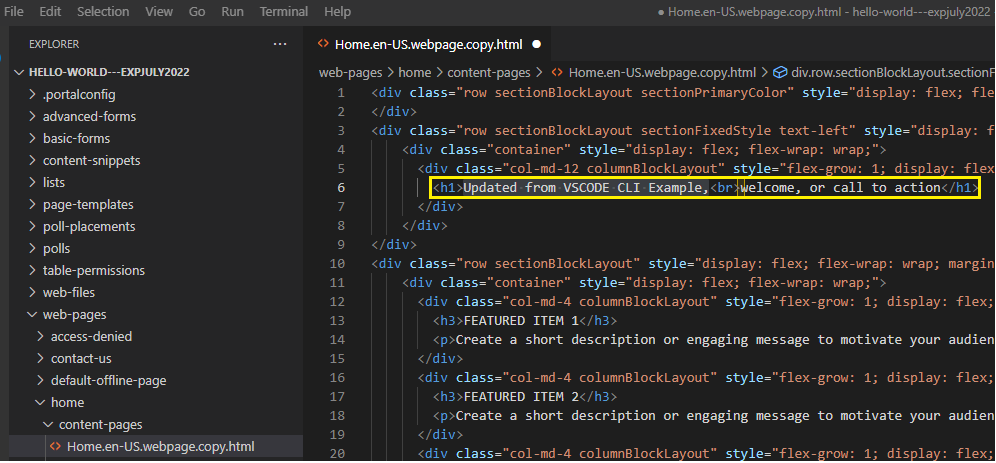Place cursor in the h1 line text
Screen dimensions: 996x463
point(600,188)
